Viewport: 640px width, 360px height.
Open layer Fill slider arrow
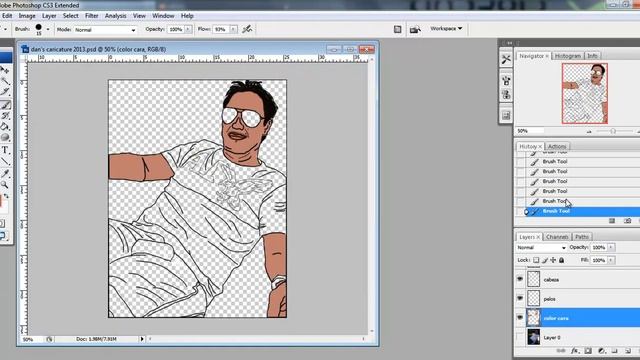point(611,260)
